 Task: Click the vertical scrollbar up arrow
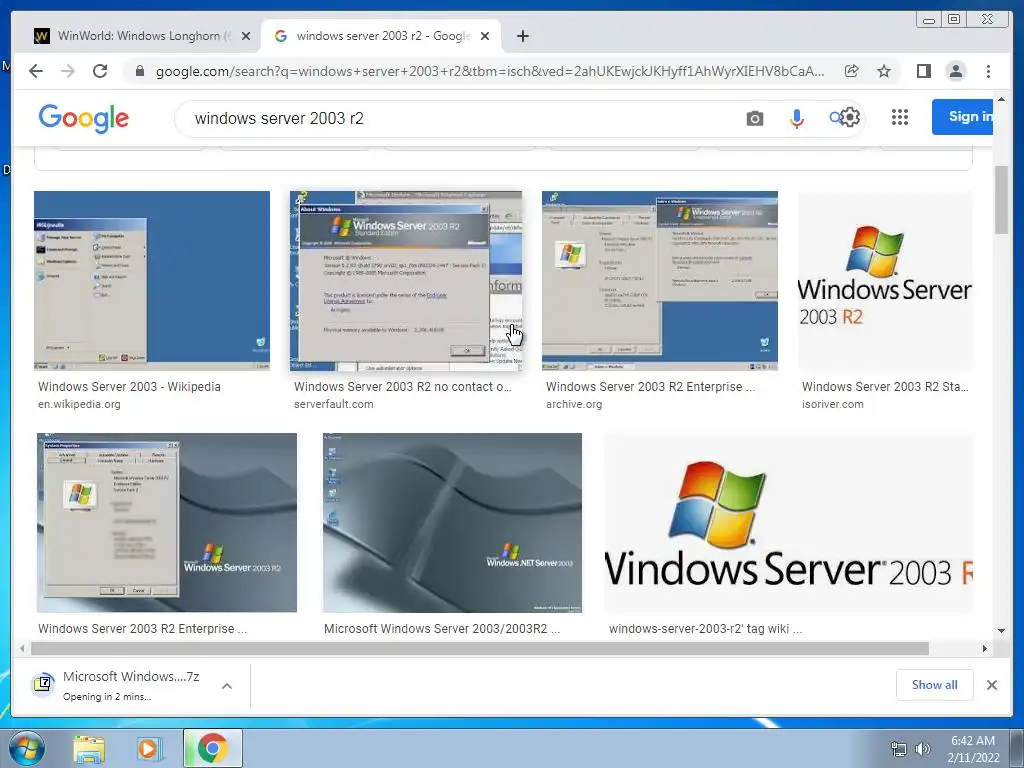coord(1001,99)
